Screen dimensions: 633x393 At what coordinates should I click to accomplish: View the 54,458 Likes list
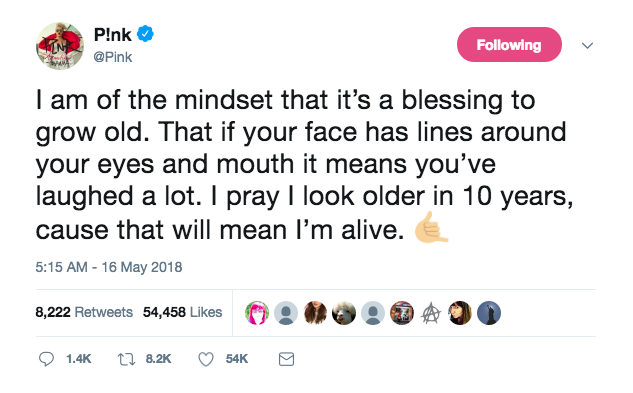(182, 312)
